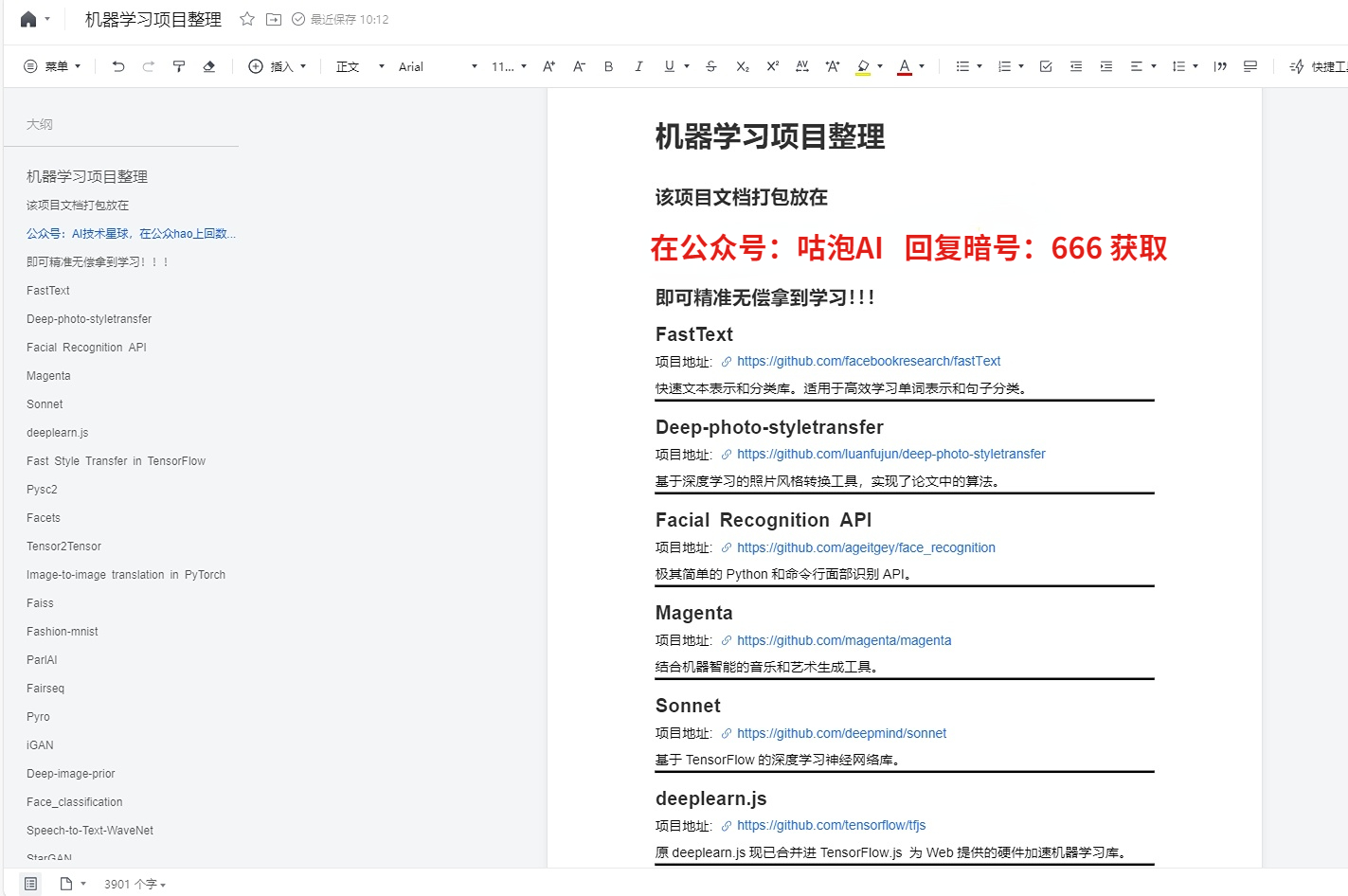Set the text alignment
Screen dimensions: 1348x896
click(1137, 66)
